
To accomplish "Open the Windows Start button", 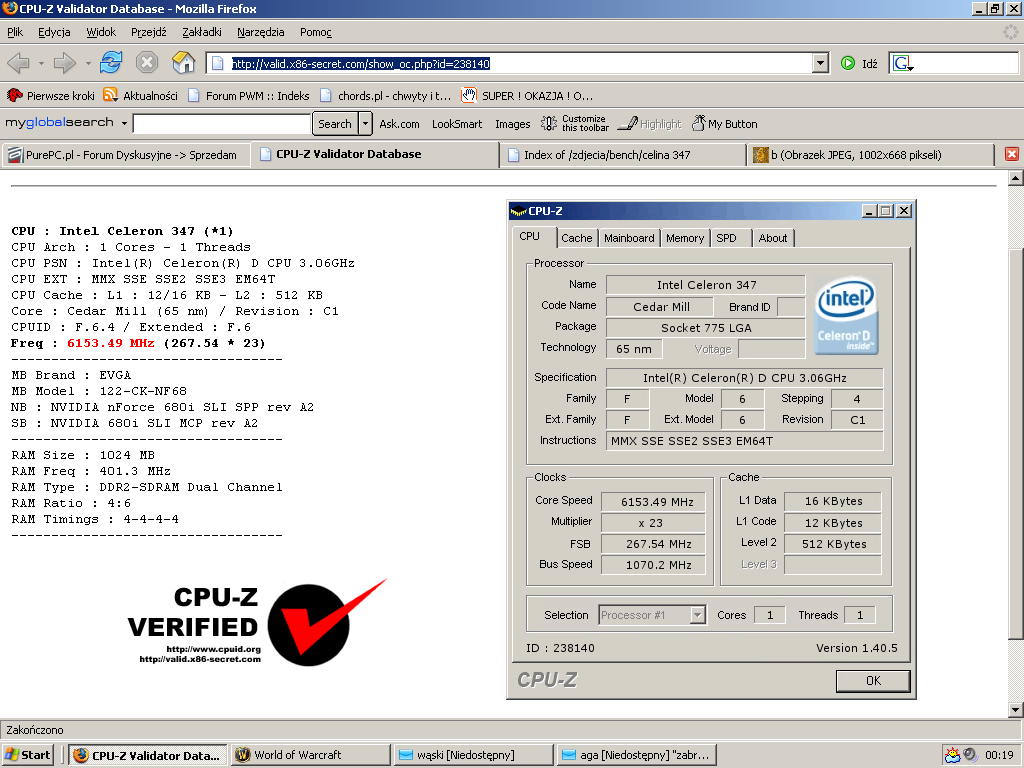I will [x=27, y=755].
